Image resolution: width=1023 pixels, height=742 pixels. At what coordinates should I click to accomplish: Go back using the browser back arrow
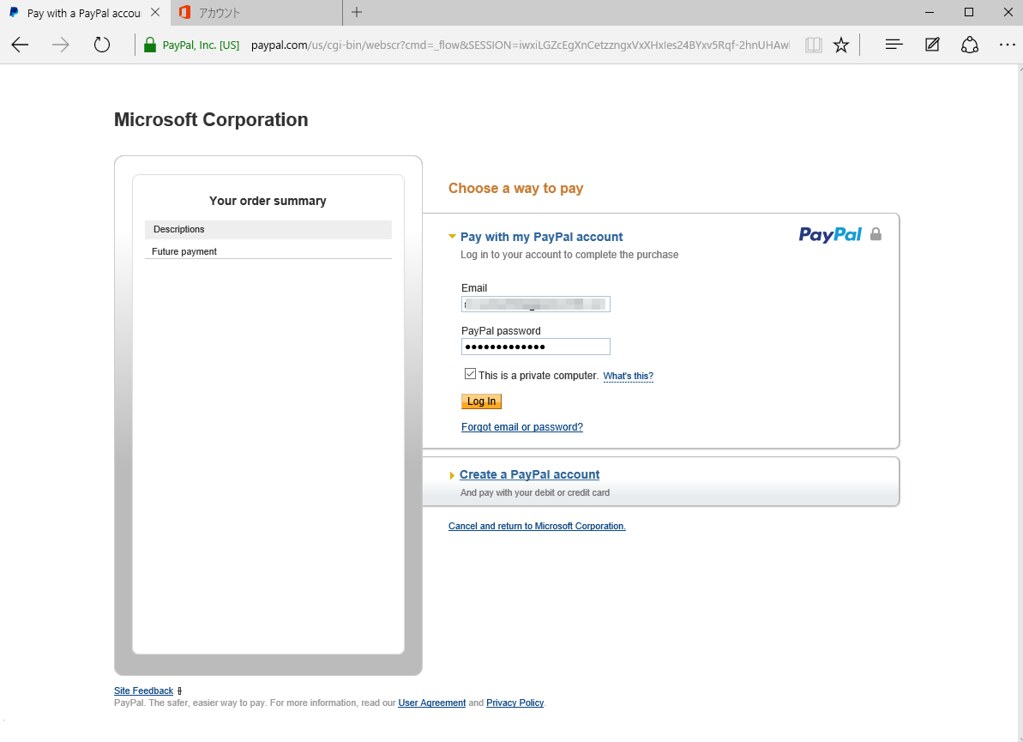coord(20,45)
